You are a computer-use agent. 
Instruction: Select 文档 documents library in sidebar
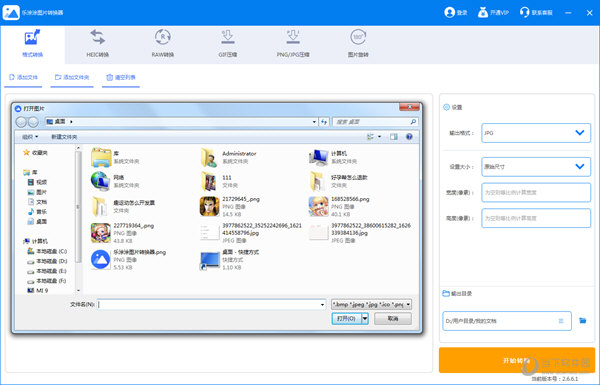click(37, 202)
